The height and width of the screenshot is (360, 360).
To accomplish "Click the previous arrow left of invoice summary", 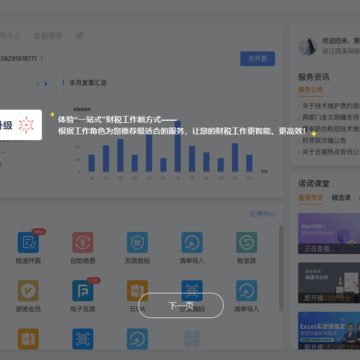I will point(38,83).
